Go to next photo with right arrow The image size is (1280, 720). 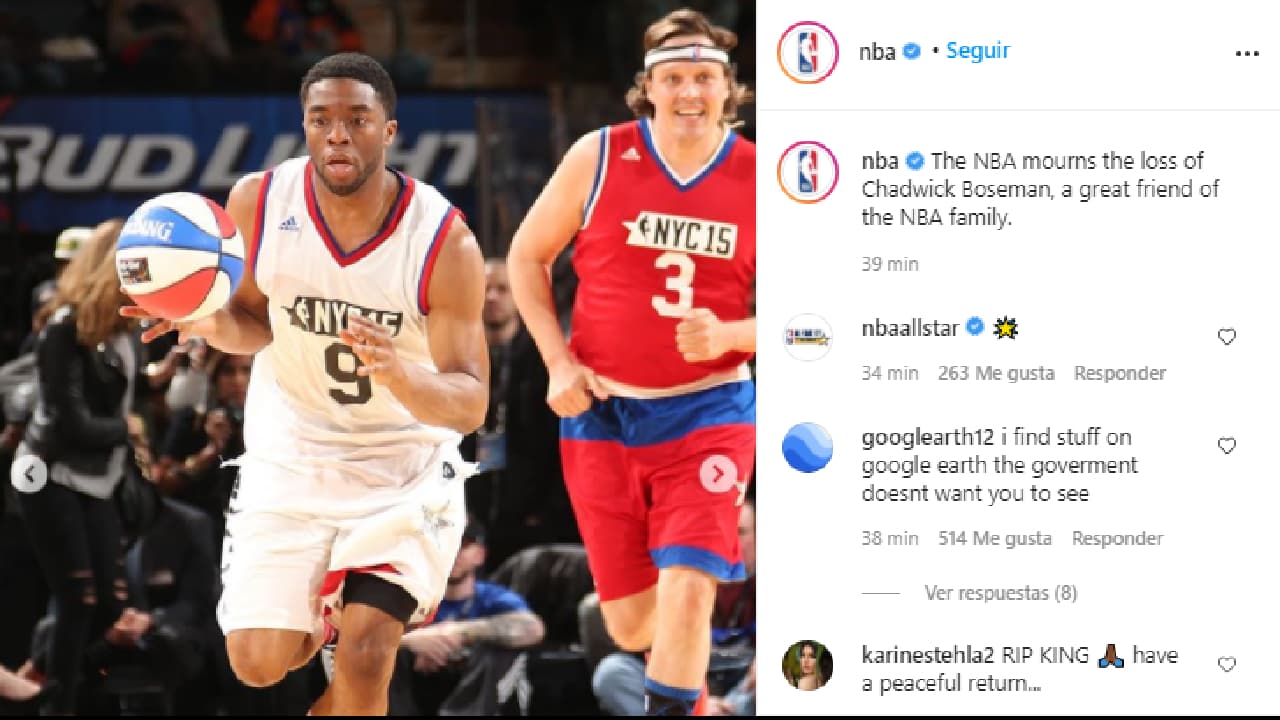pos(717,473)
